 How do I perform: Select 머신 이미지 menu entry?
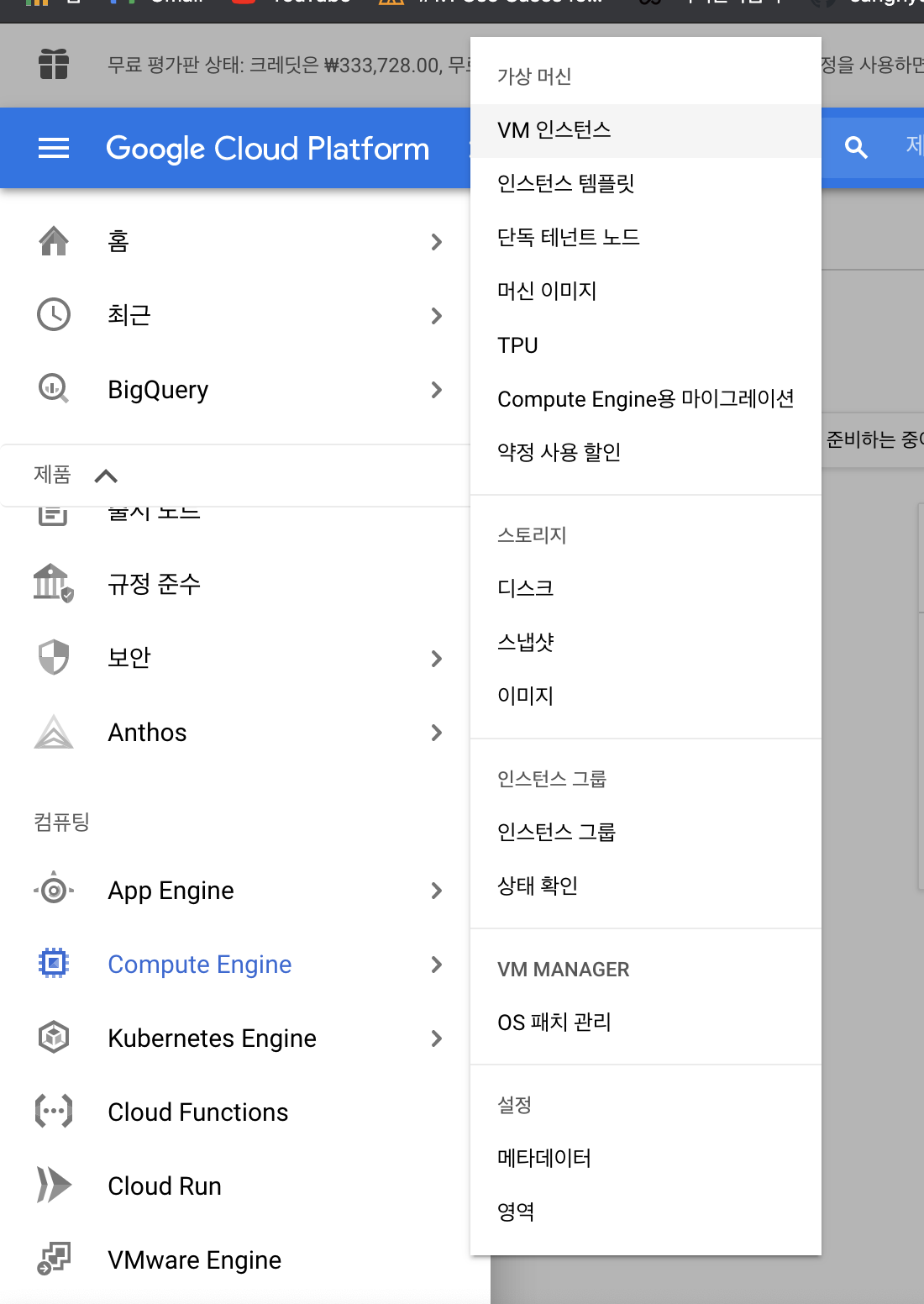[646, 291]
